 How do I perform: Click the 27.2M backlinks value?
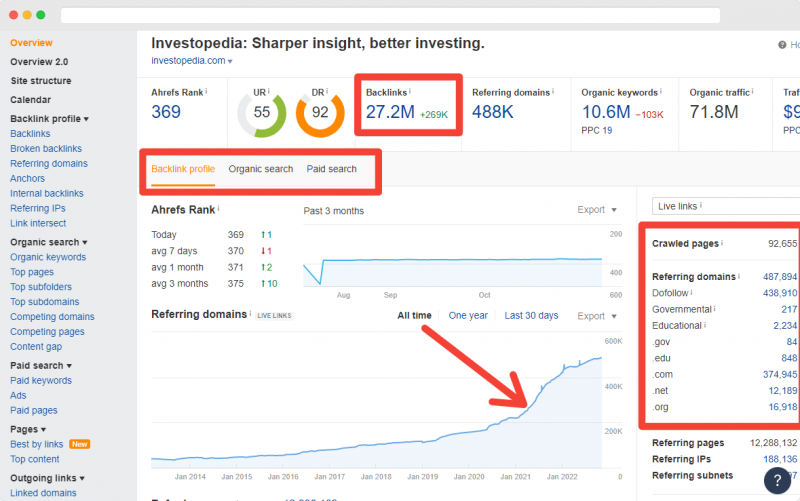[390, 112]
